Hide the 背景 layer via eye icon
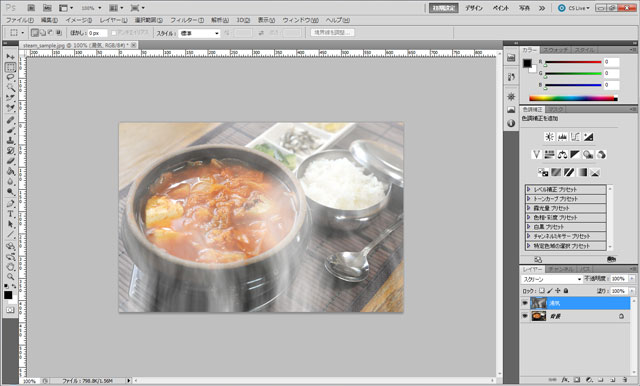Viewport: 640px width, 386px height. point(525,316)
